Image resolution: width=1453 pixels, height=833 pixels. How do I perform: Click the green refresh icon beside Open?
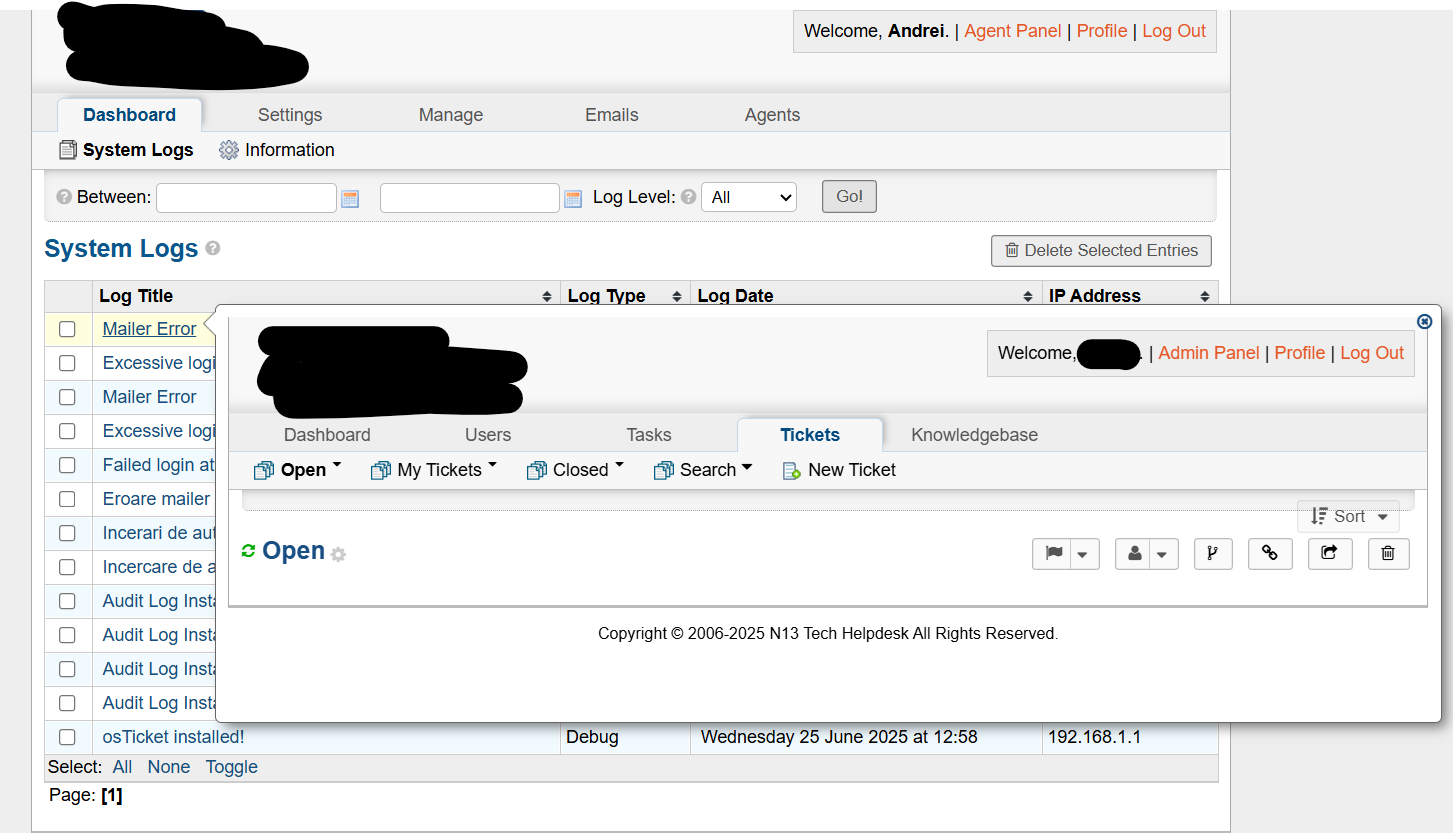click(249, 551)
